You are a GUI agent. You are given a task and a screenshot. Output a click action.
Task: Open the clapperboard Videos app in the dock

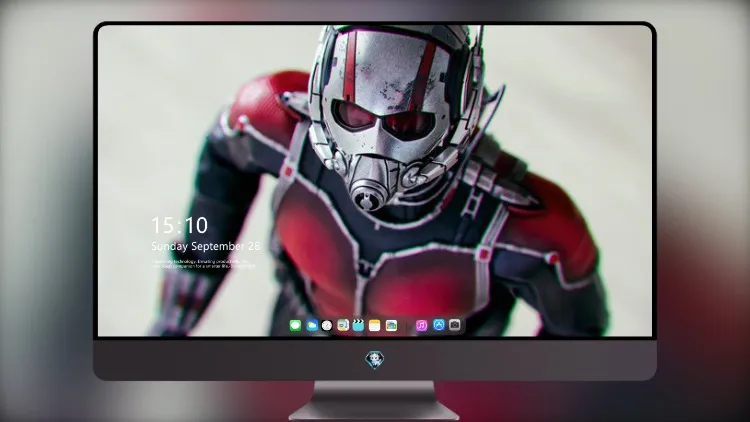click(x=358, y=325)
